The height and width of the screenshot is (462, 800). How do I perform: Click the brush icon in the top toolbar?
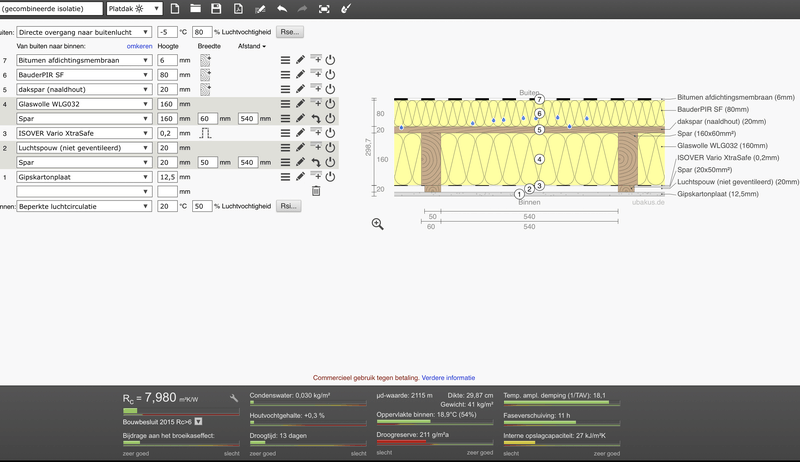346,9
